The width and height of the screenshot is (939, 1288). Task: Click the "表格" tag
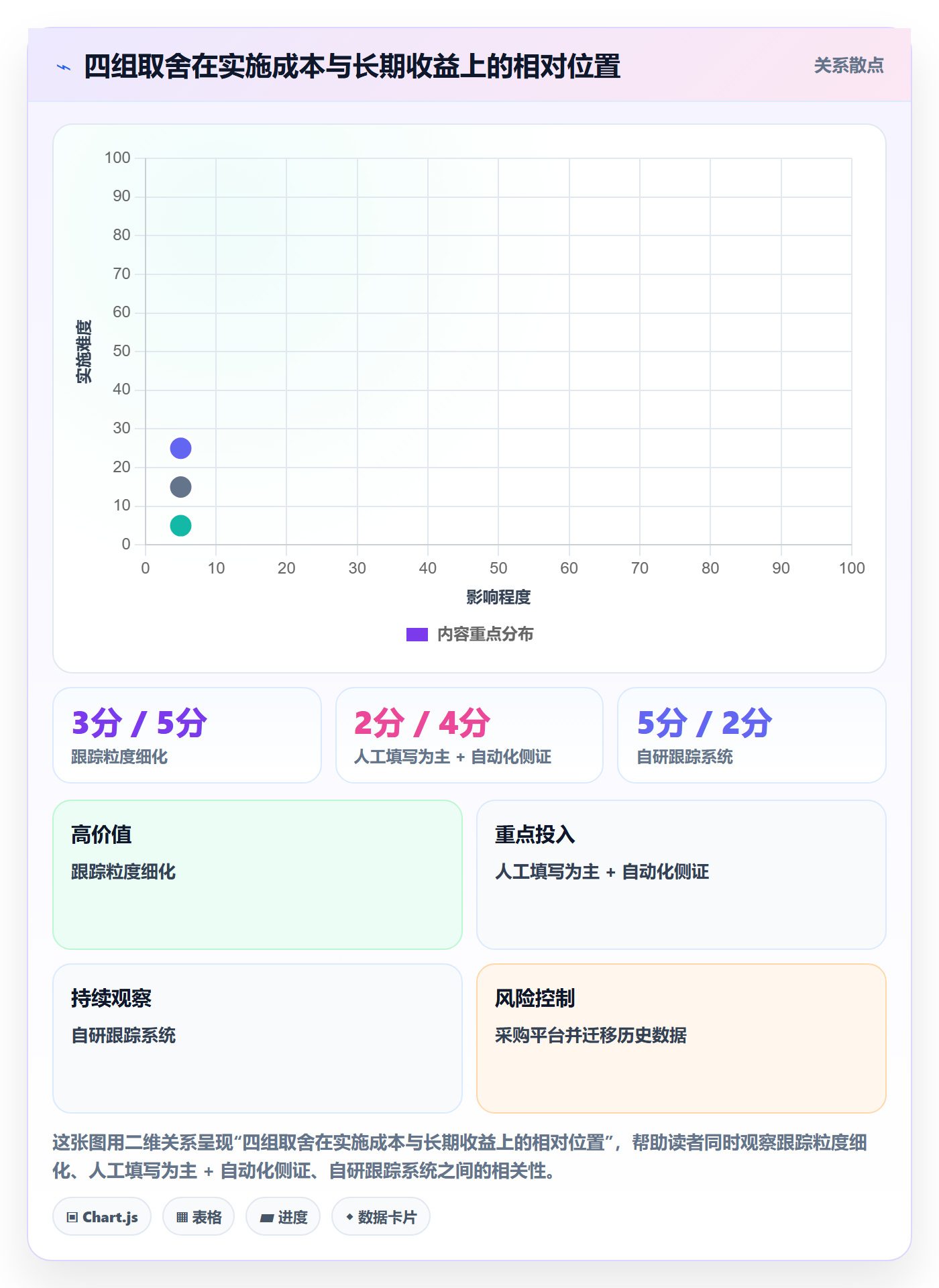199,1217
